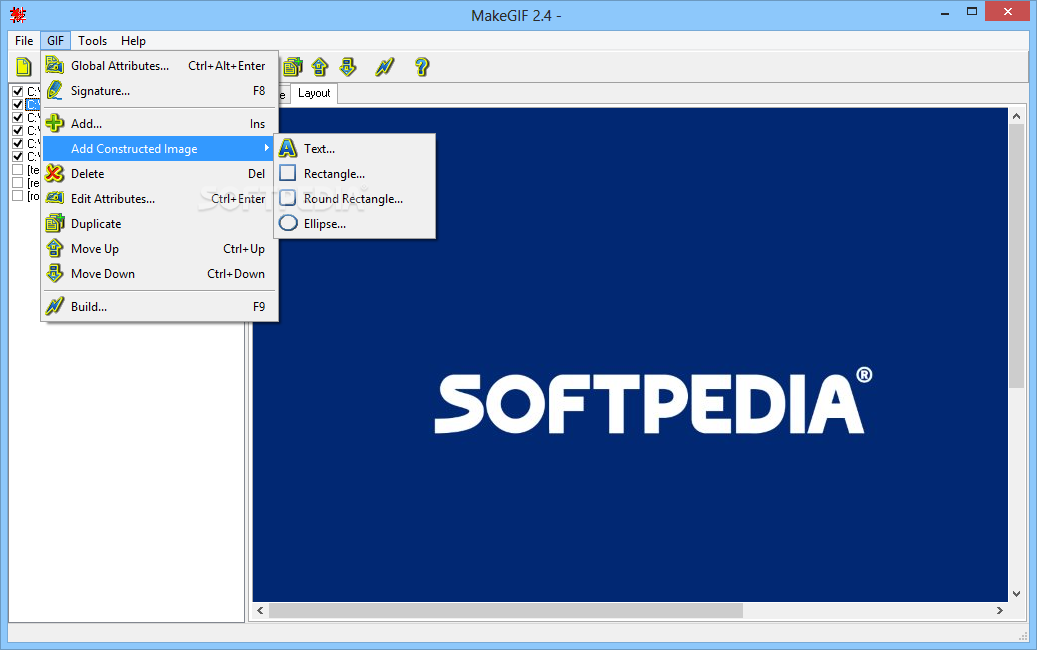Click the Ellipse shape icon
The width and height of the screenshot is (1037, 650).
tap(288, 223)
